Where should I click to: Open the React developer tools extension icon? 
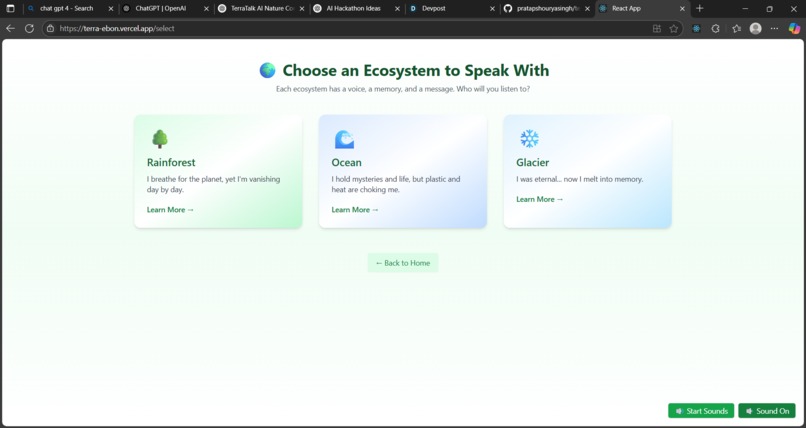pos(696,29)
